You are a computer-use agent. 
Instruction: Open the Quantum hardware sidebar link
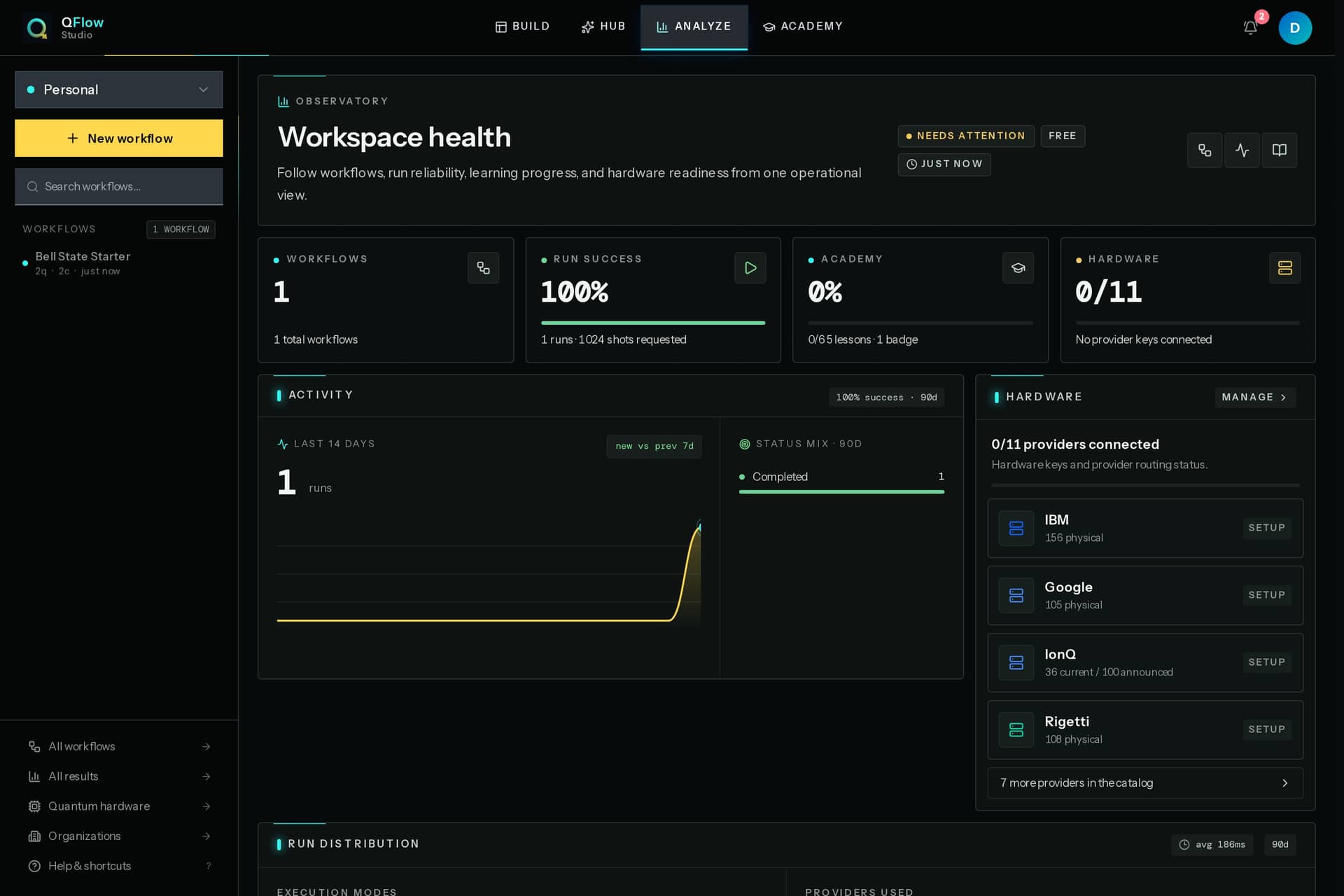point(119,806)
